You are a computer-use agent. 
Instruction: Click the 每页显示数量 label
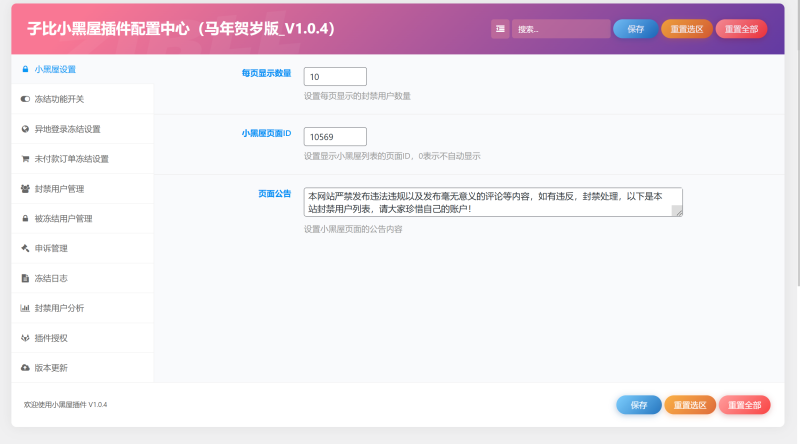(266, 73)
